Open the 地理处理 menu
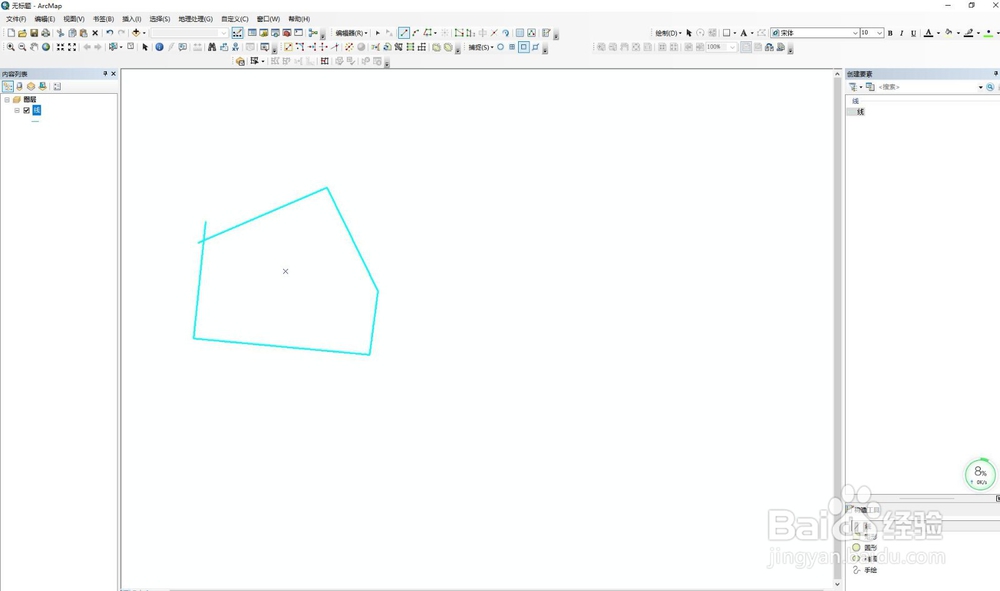The width and height of the screenshot is (1000, 591). tap(197, 18)
